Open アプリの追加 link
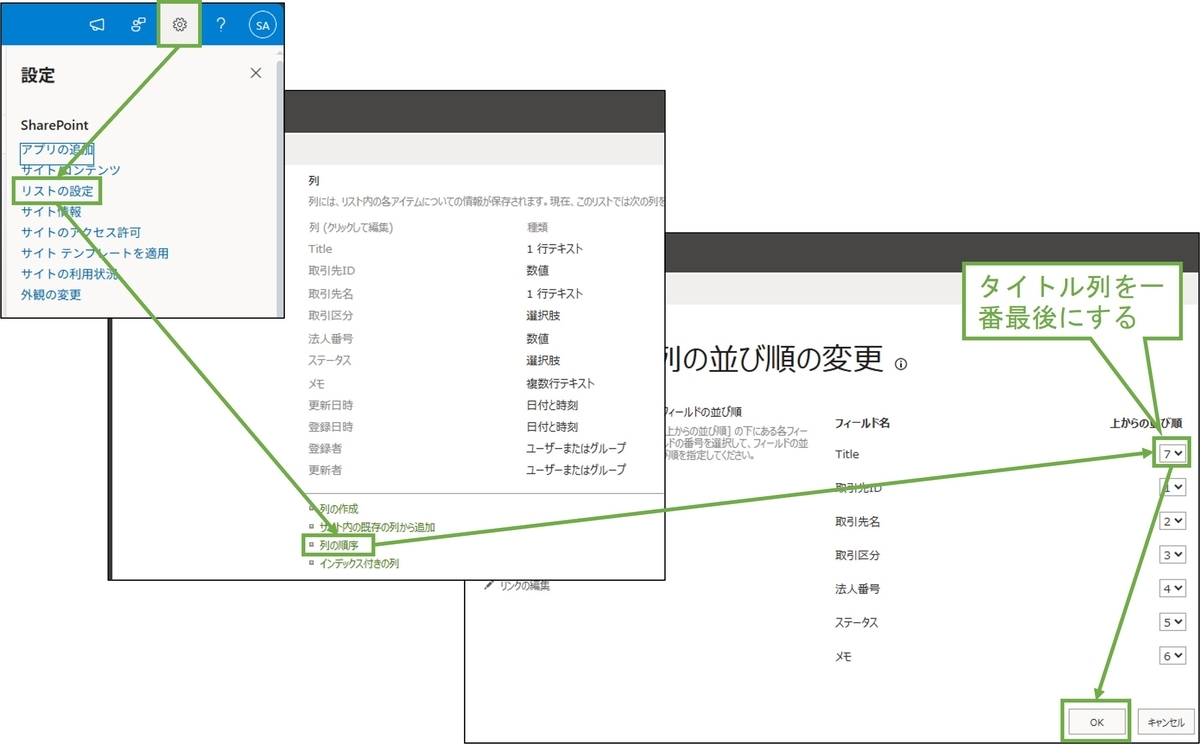Image resolution: width=1200 pixels, height=744 pixels. [x=57, y=149]
